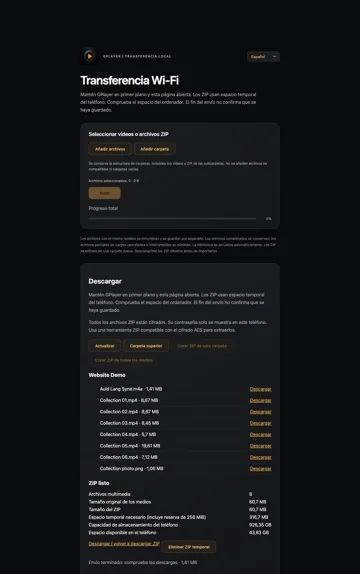
Task: Click the Carpeta superior button
Action: 146,346
